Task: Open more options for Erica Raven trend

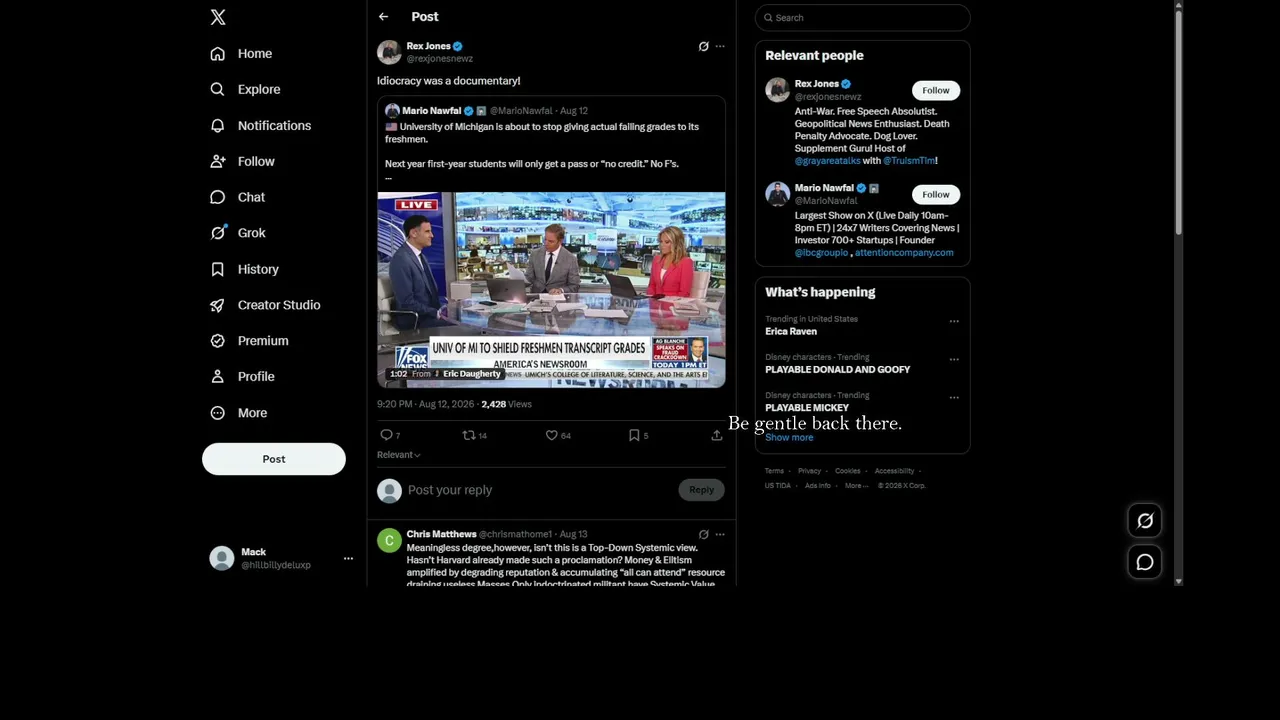Action: coord(954,322)
